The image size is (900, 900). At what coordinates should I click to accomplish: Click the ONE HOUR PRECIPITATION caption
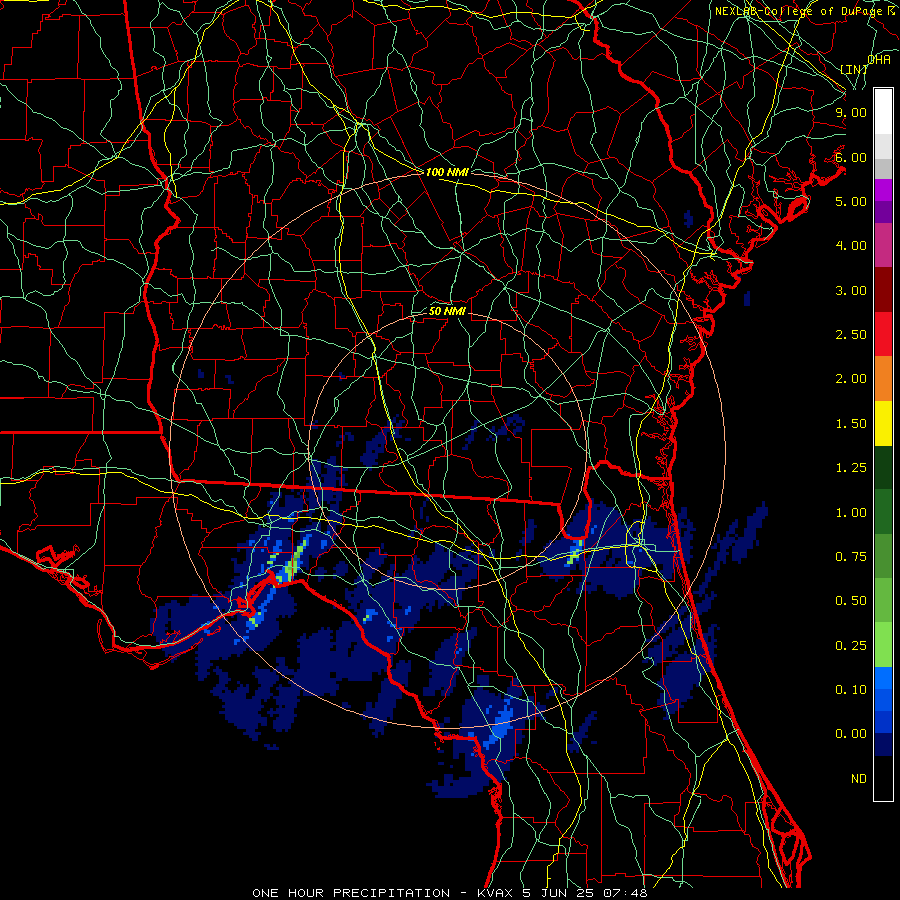pyautogui.click(x=351, y=893)
